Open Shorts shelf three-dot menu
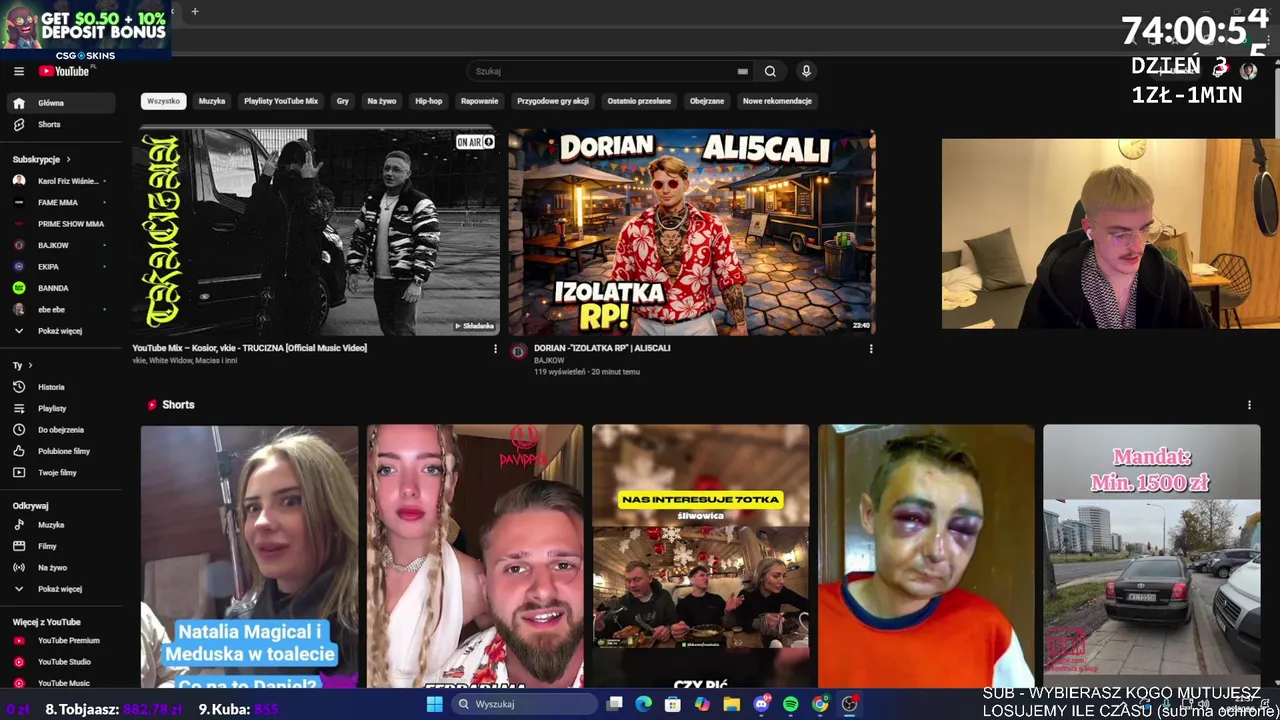The width and height of the screenshot is (1280, 720). 1249,405
